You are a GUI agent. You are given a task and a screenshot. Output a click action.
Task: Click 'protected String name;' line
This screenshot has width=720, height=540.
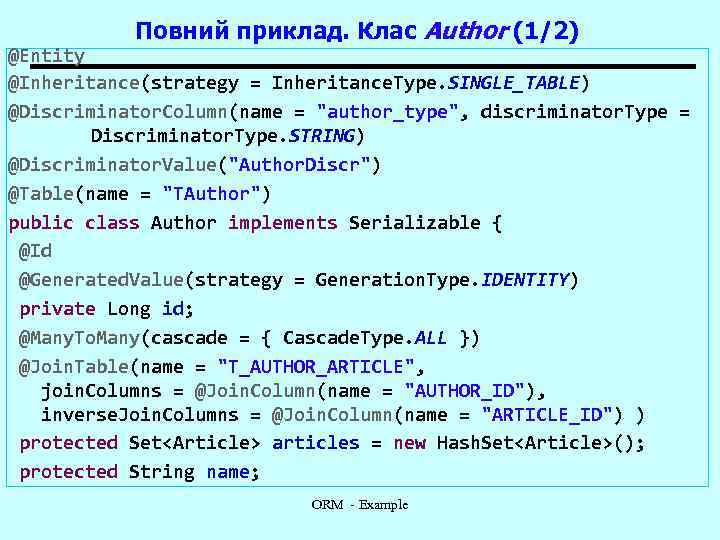coord(139,472)
